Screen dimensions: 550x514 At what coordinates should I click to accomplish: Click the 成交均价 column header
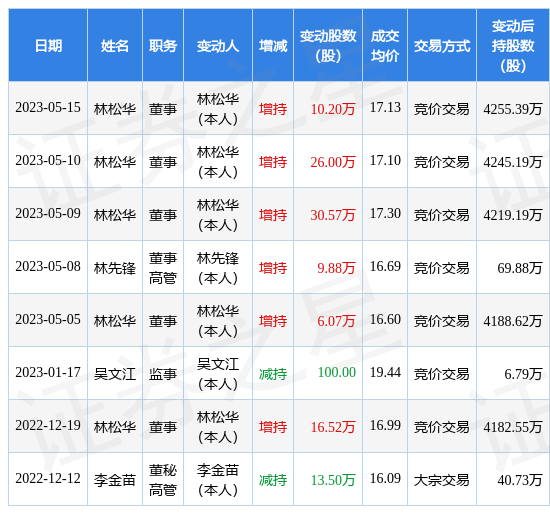385,46
